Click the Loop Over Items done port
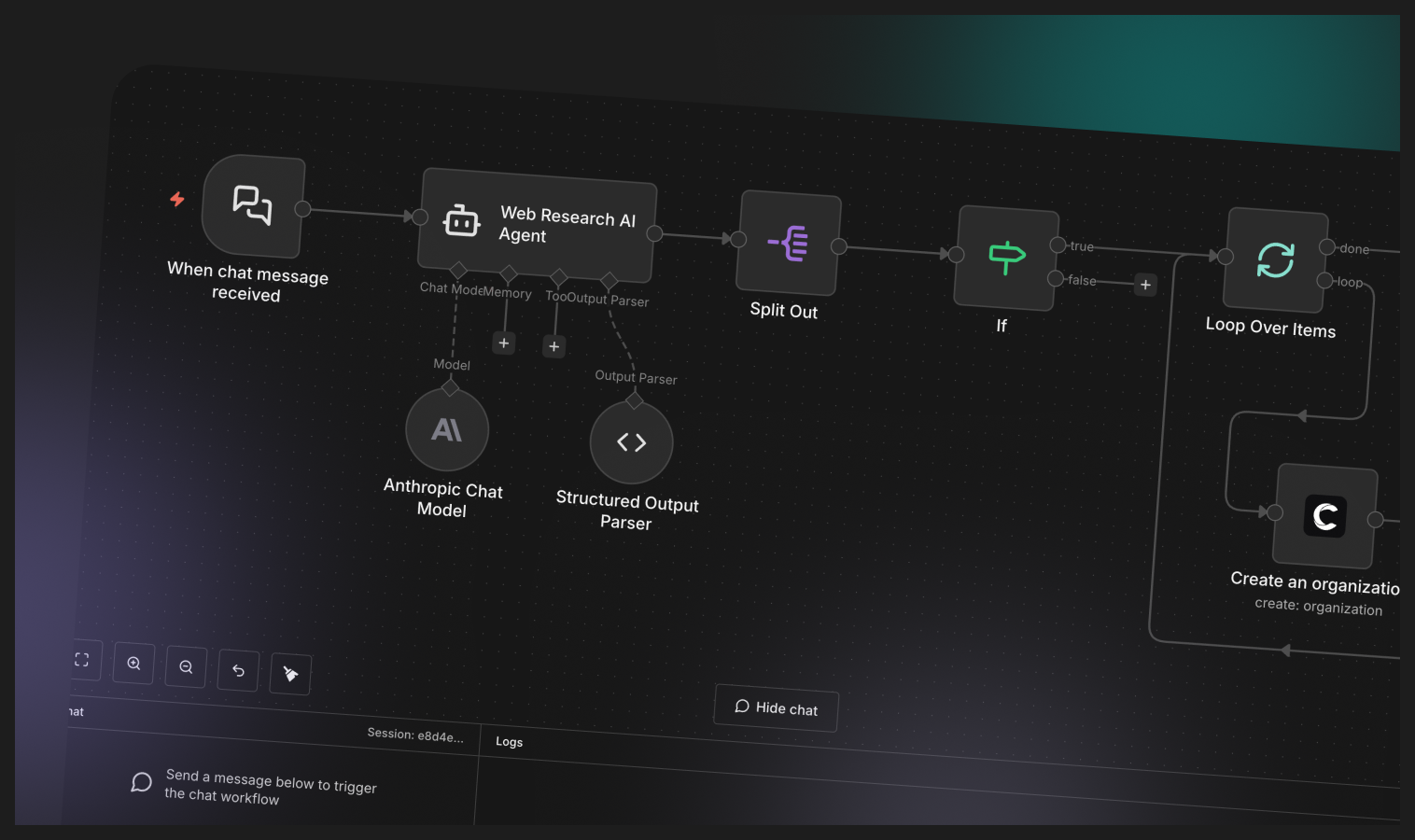 point(1326,246)
